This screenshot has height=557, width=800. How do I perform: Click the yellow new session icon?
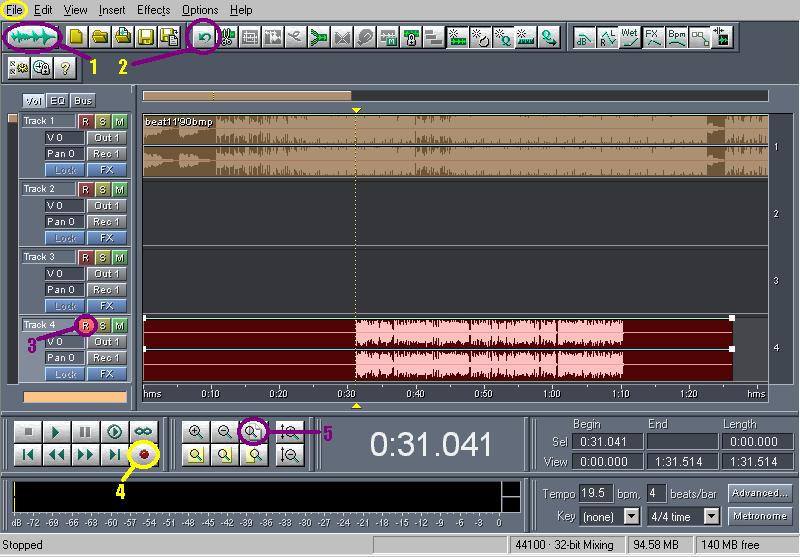[x=76, y=37]
